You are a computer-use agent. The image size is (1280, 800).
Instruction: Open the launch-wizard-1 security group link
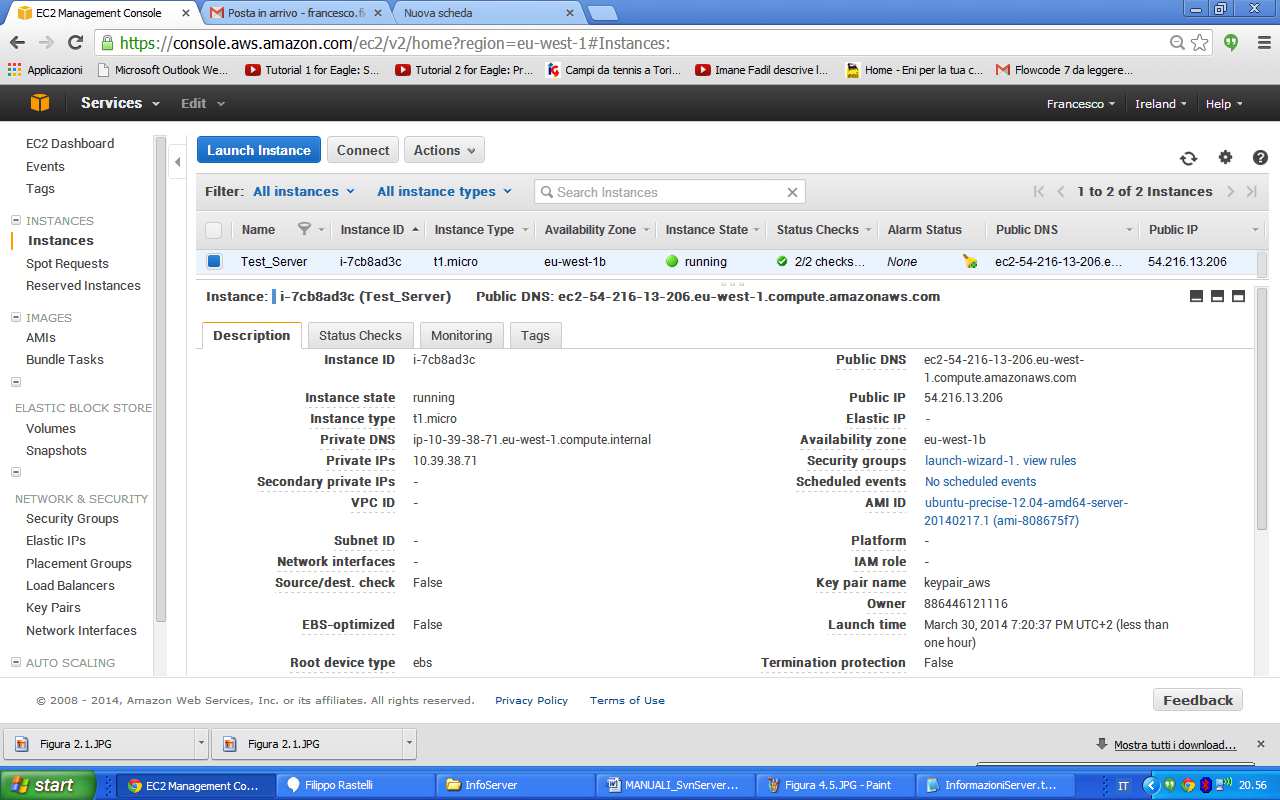[x=970, y=461]
